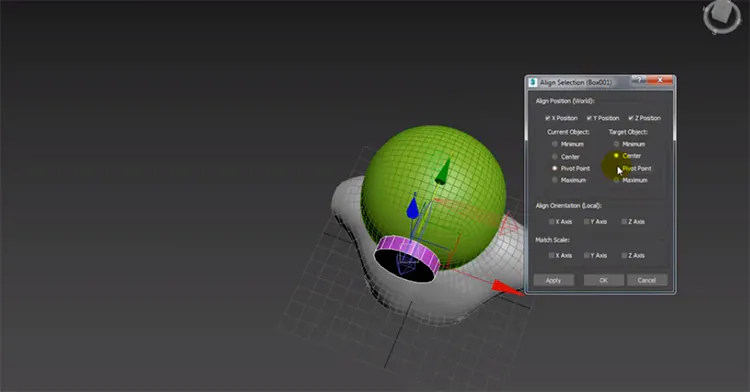The height and width of the screenshot is (392, 750).
Task: Click the red X-axis gizmo arrow
Action: [x=506, y=287]
